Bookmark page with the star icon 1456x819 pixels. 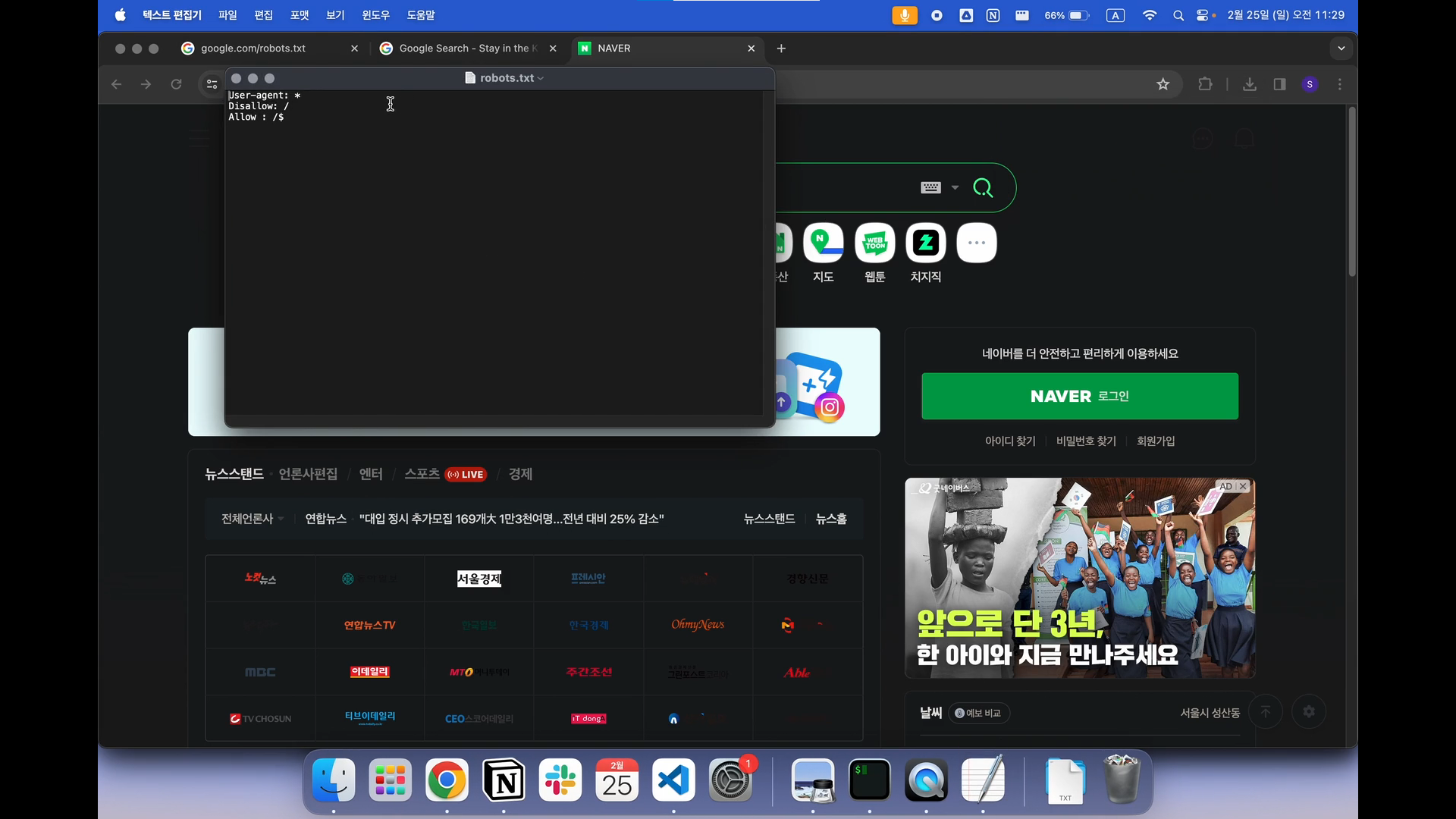[x=1163, y=84]
